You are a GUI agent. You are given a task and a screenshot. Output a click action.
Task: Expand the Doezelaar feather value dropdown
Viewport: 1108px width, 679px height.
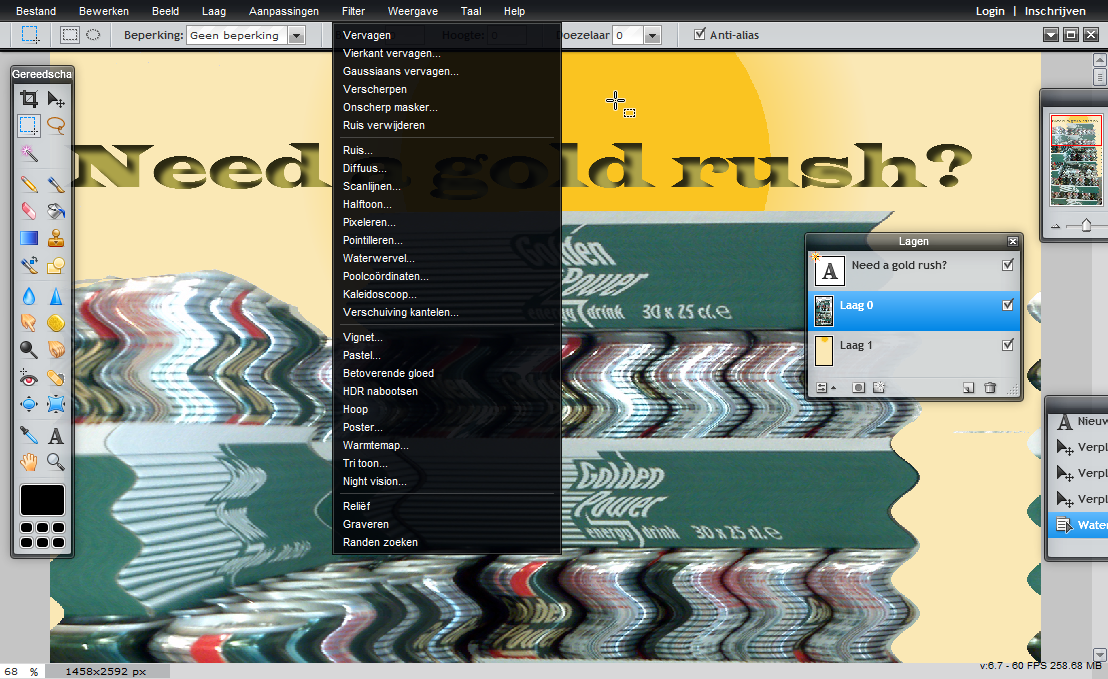pos(652,35)
